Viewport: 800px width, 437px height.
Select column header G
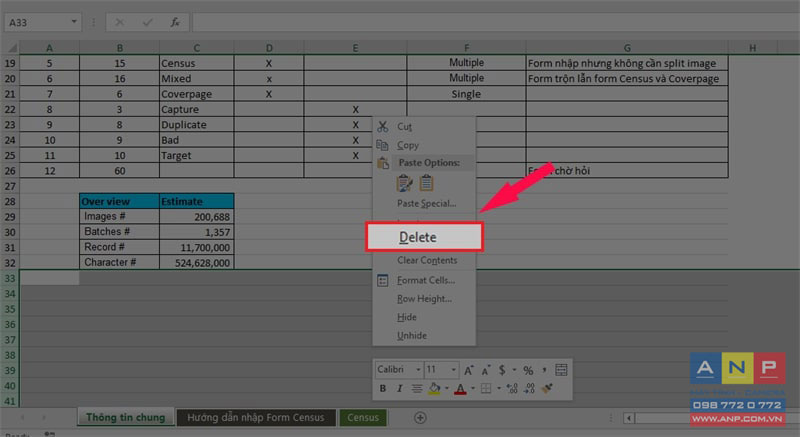point(627,48)
